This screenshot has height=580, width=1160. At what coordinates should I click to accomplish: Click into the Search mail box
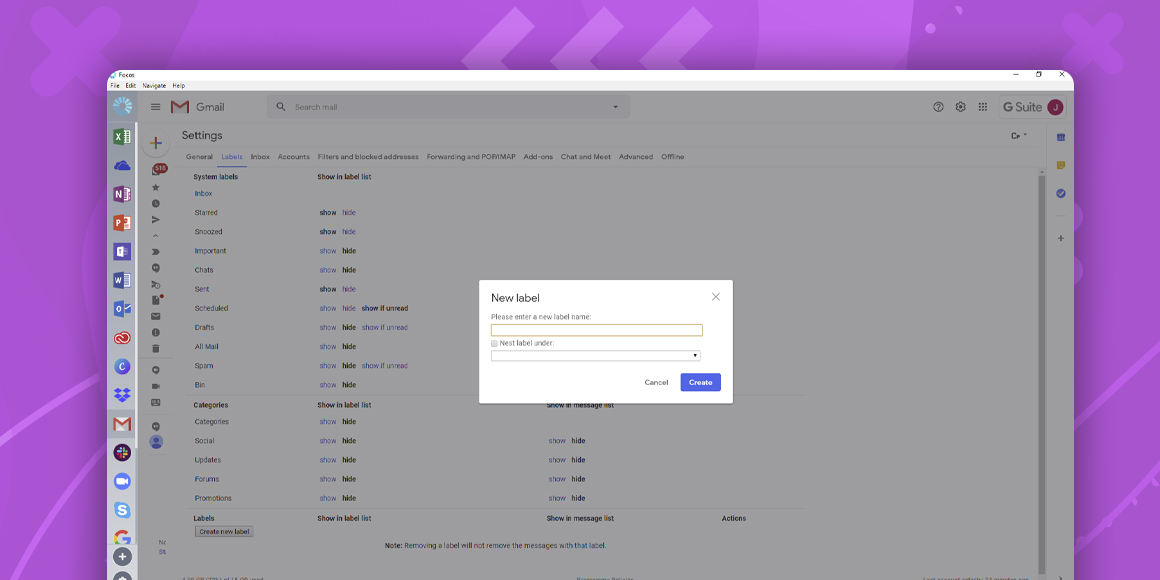click(448, 107)
